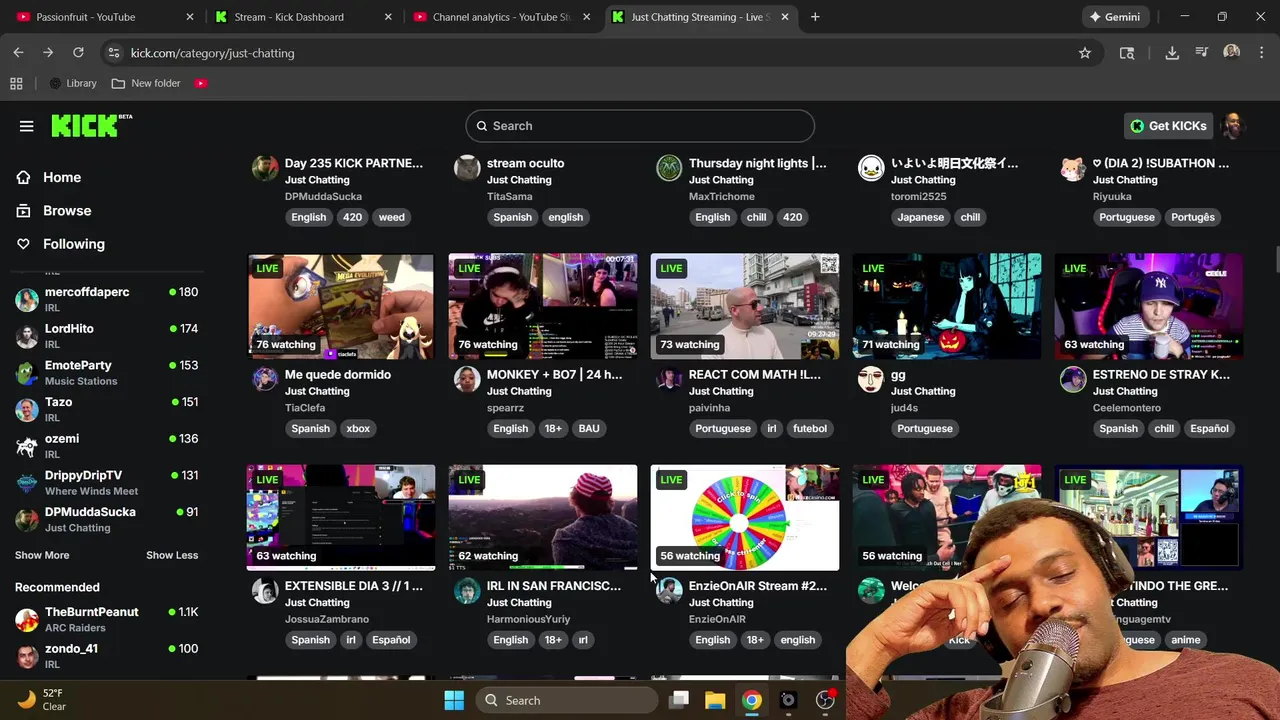This screenshot has width=1280, height=720.
Task: Click the paivinha channel avatar
Action: (x=669, y=379)
